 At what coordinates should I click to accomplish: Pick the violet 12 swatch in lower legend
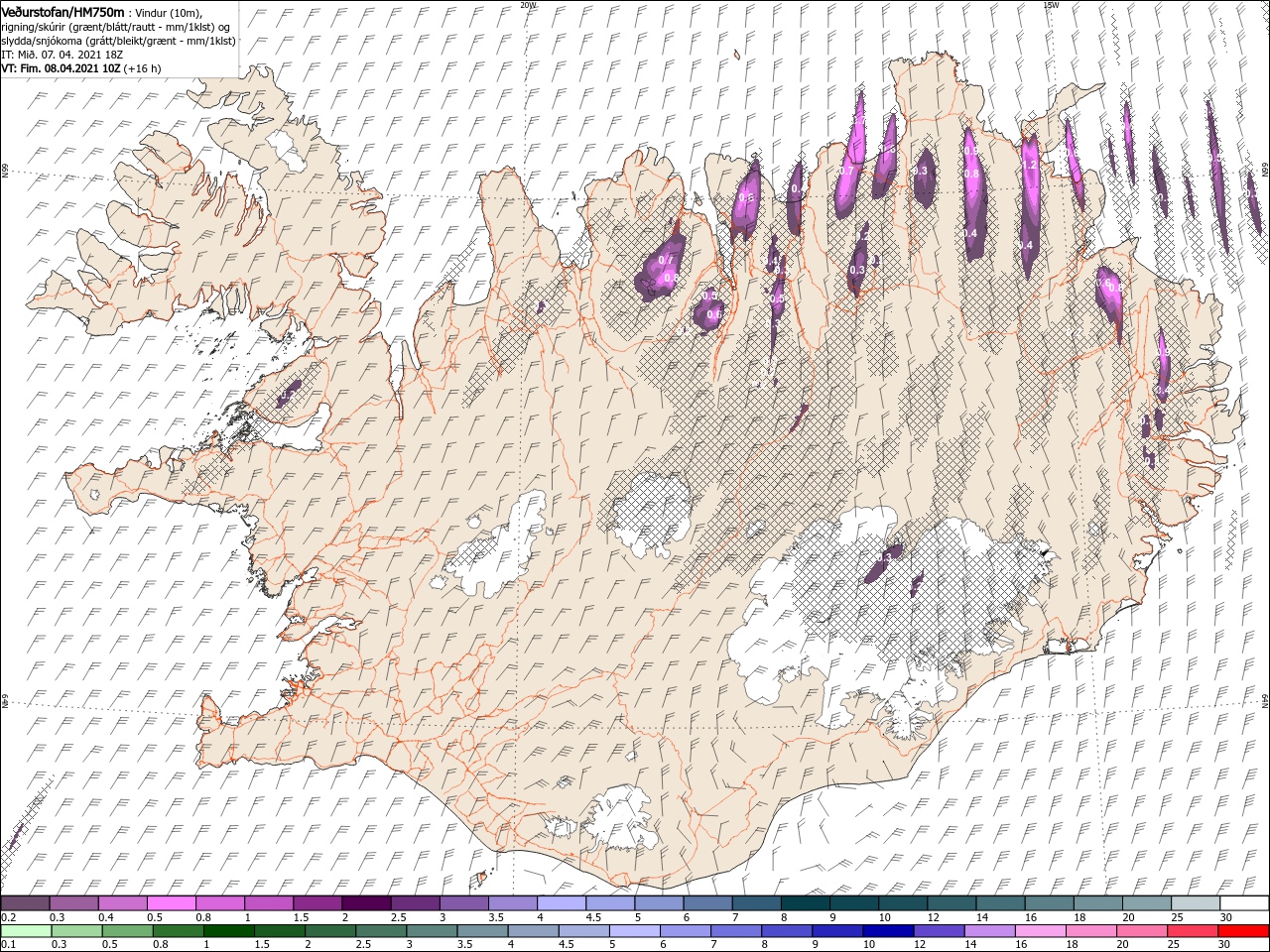939,931
